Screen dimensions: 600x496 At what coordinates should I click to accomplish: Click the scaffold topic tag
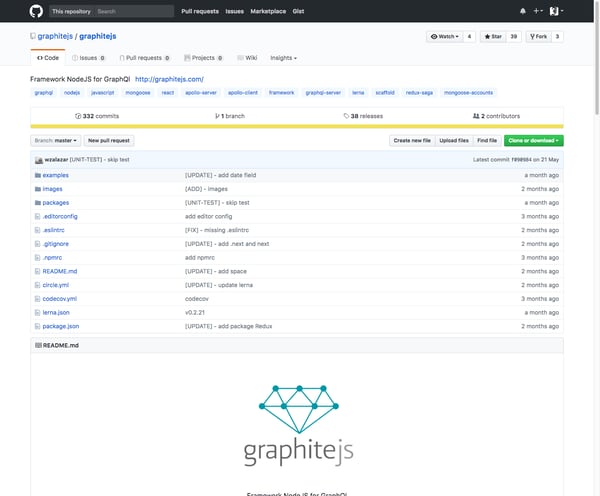coord(385,93)
